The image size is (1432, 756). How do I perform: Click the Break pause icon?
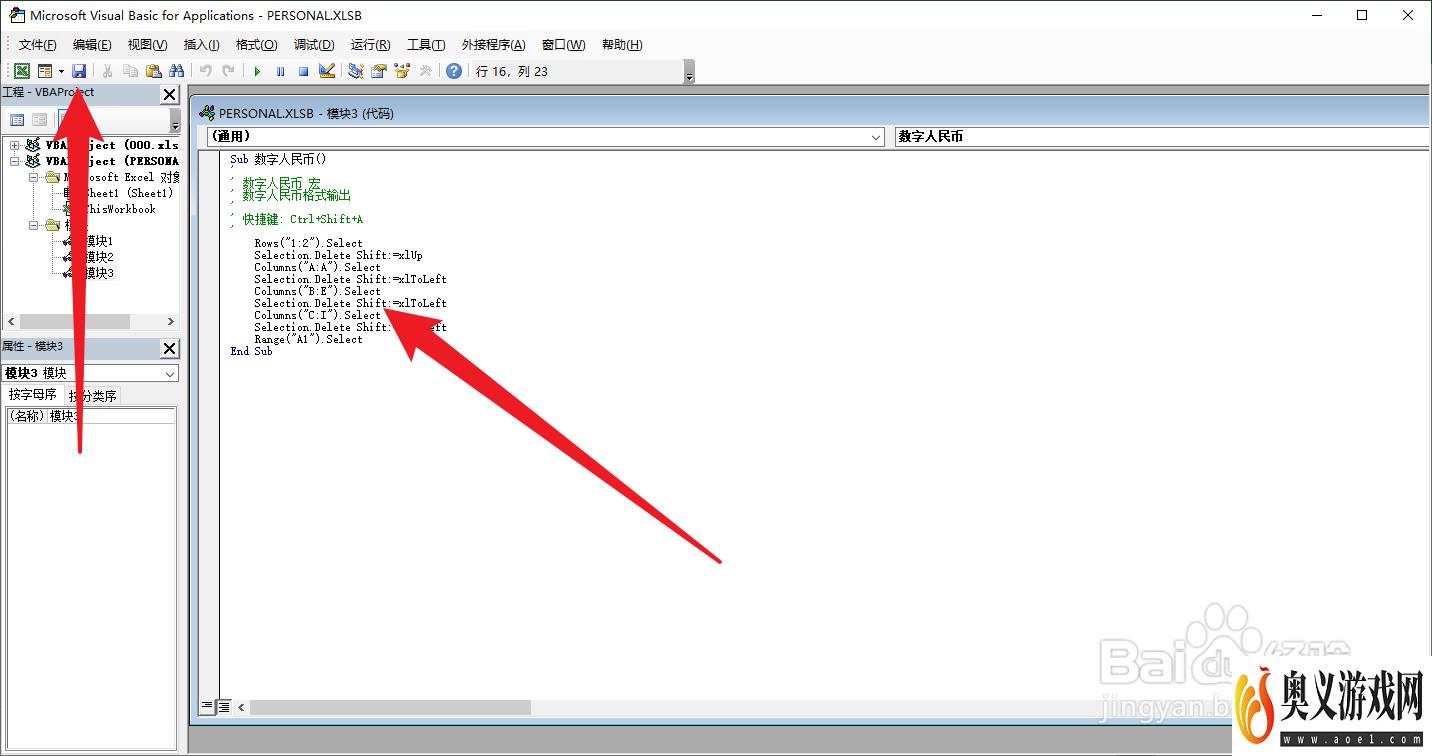[280, 71]
